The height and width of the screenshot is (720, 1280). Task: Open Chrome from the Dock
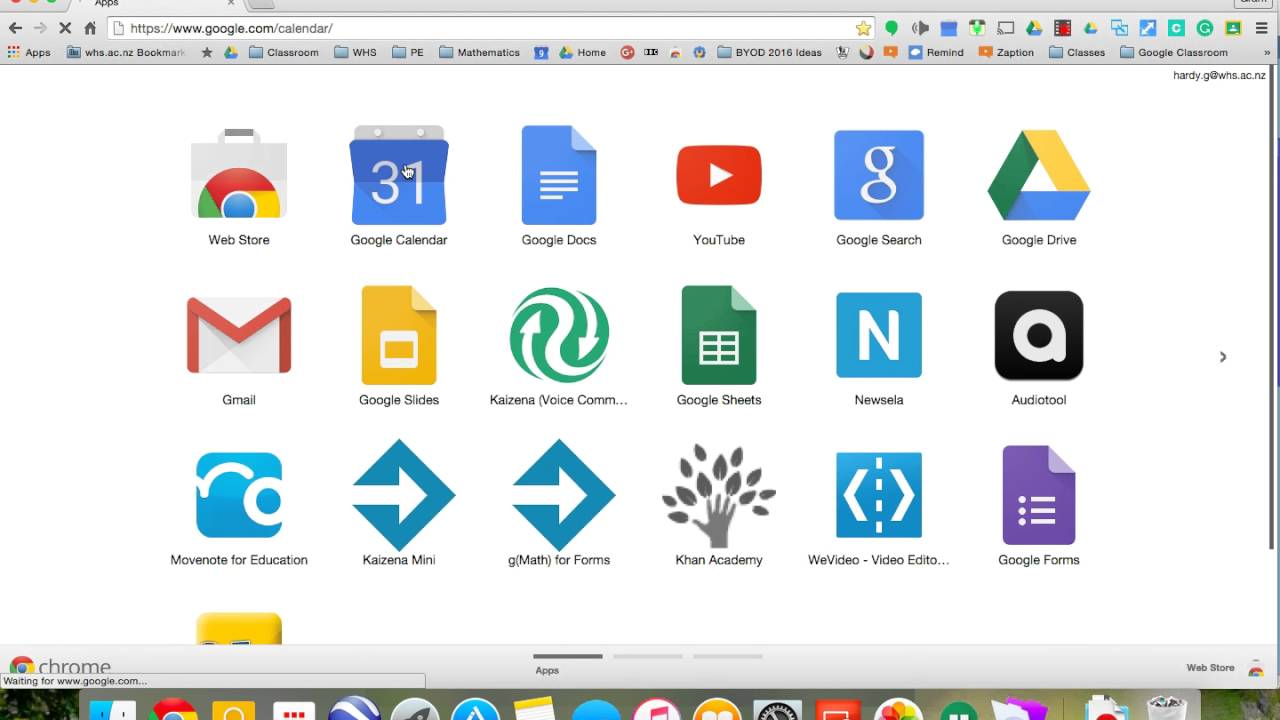coord(174,709)
